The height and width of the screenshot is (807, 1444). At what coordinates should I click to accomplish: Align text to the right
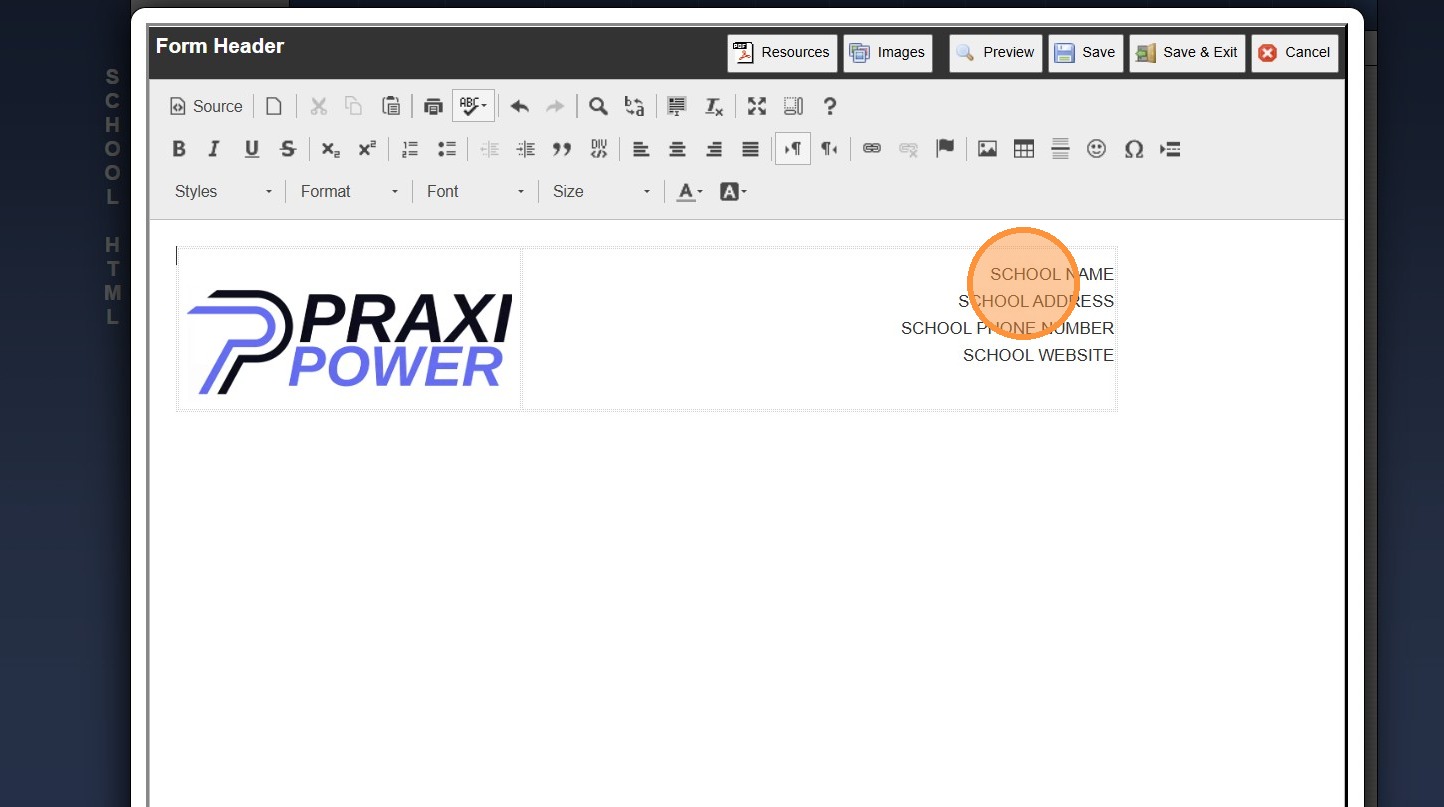714,149
